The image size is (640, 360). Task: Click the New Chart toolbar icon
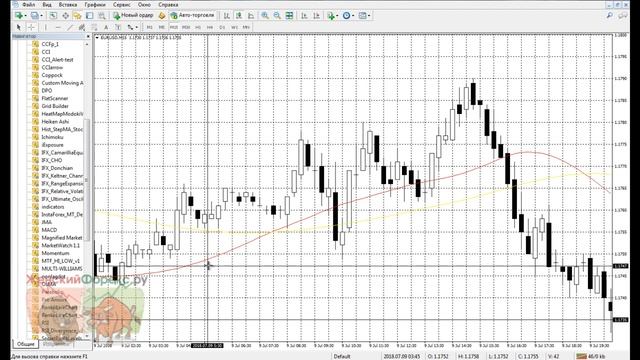tap(18, 16)
